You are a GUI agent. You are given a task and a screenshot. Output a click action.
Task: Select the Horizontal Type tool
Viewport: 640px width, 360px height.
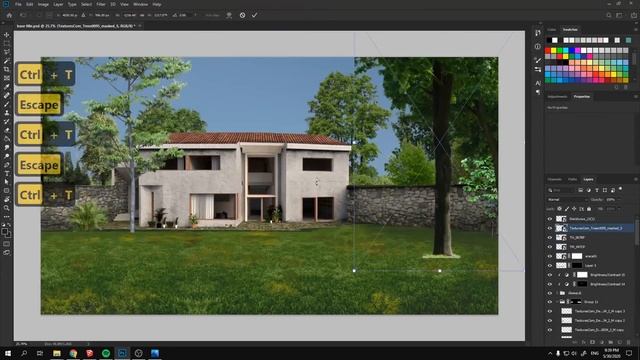click(x=7, y=173)
